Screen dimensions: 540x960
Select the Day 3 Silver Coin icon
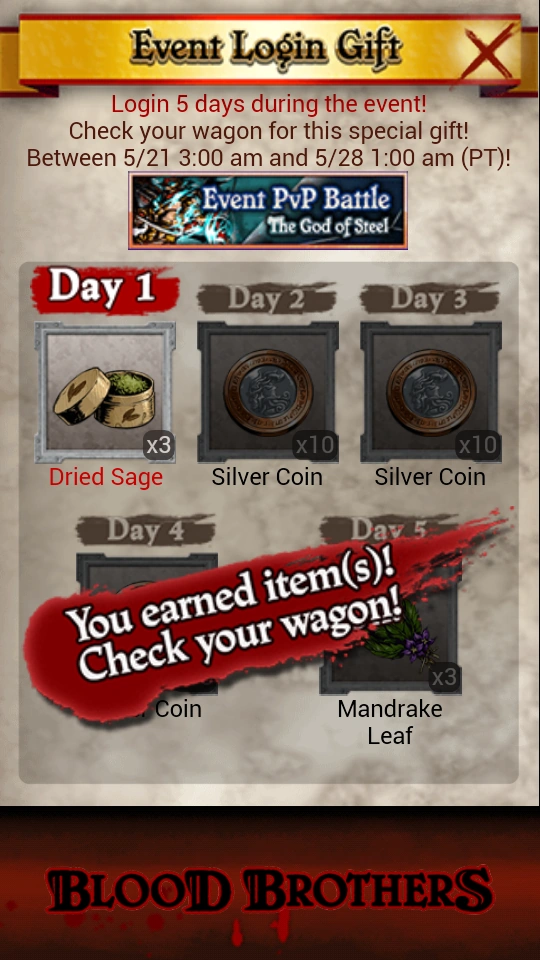pos(430,392)
